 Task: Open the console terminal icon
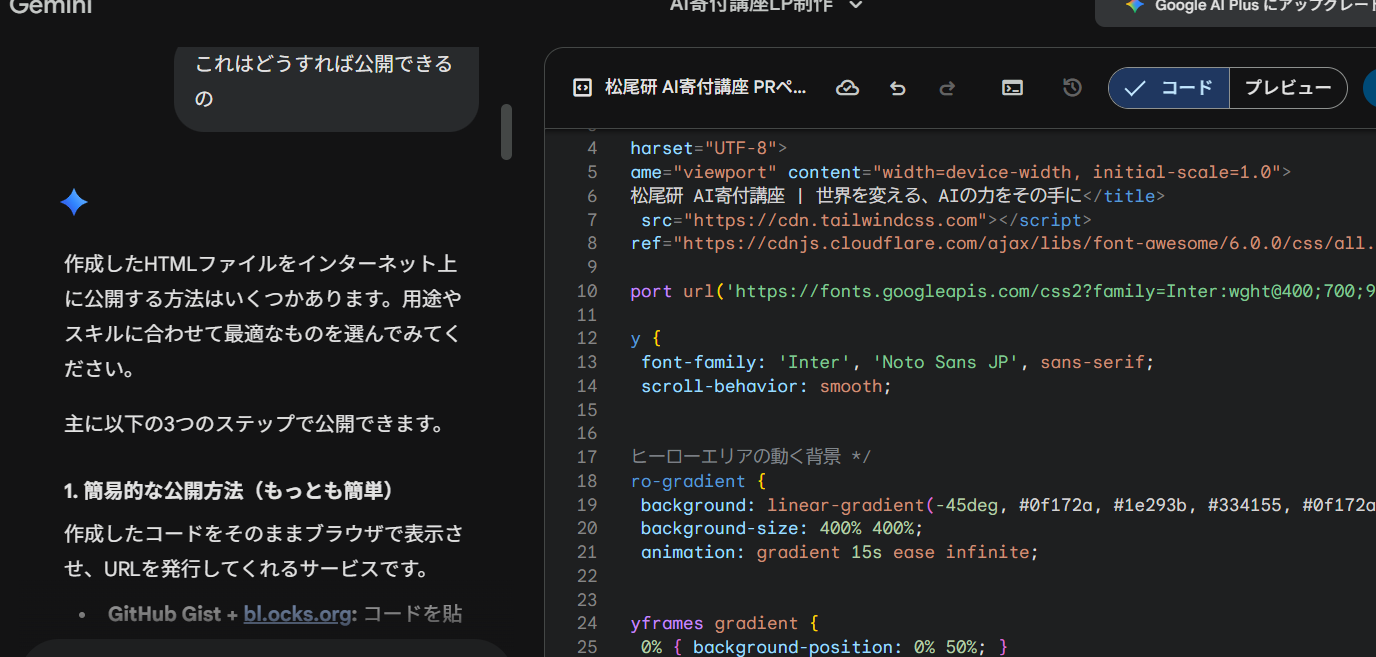[1012, 88]
